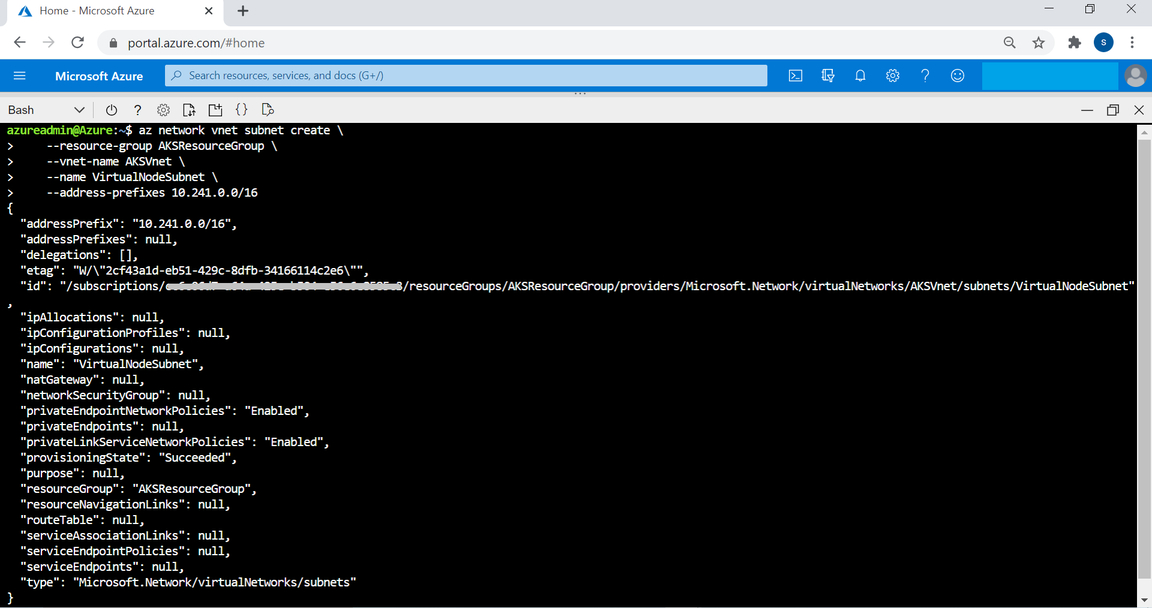Open Azure help question mark in header
The width and height of the screenshot is (1152, 608).
pyautogui.click(x=925, y=76)
